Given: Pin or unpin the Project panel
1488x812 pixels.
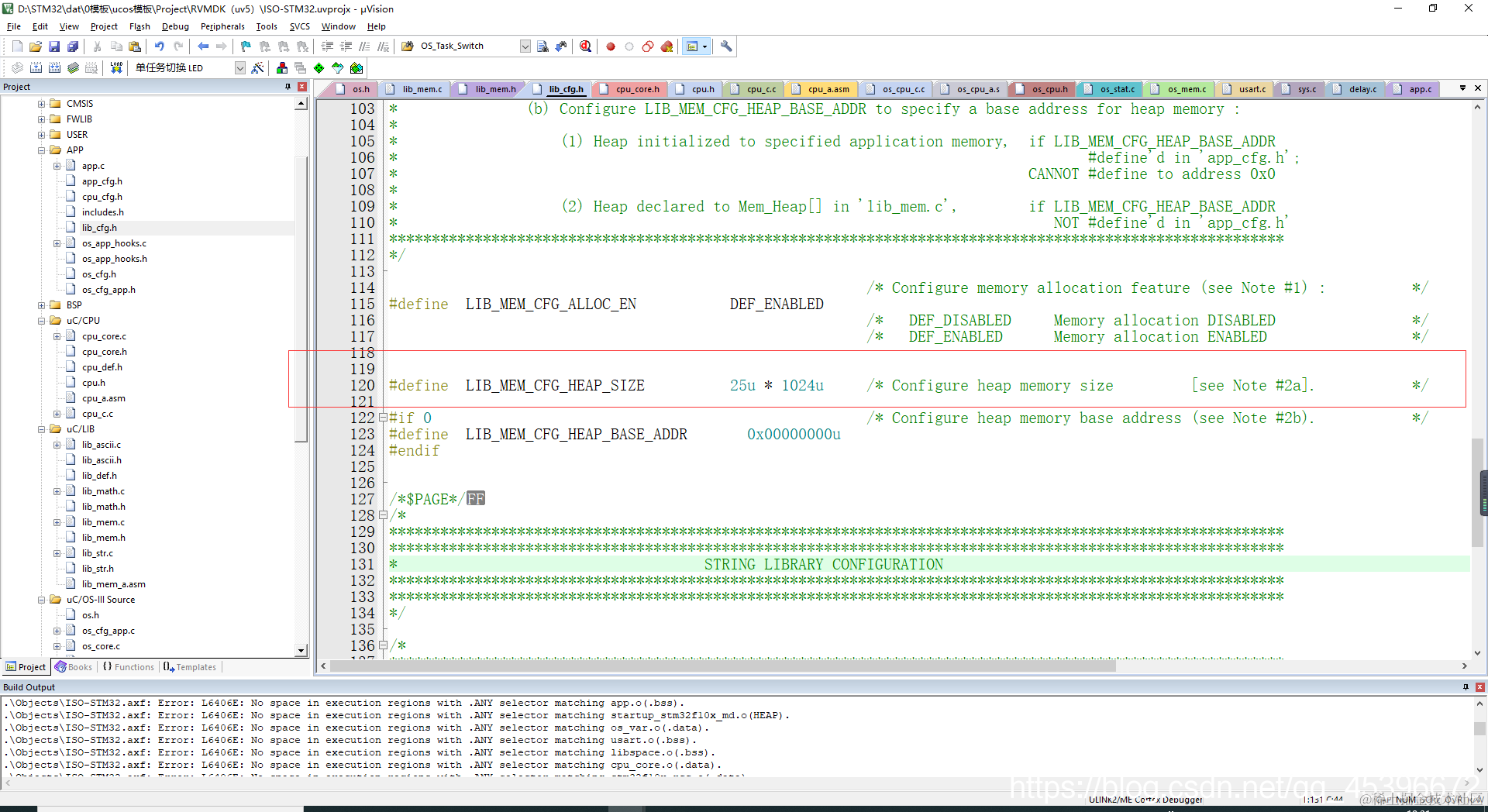Looking at the screenshot, I should [x=288, y=87].
